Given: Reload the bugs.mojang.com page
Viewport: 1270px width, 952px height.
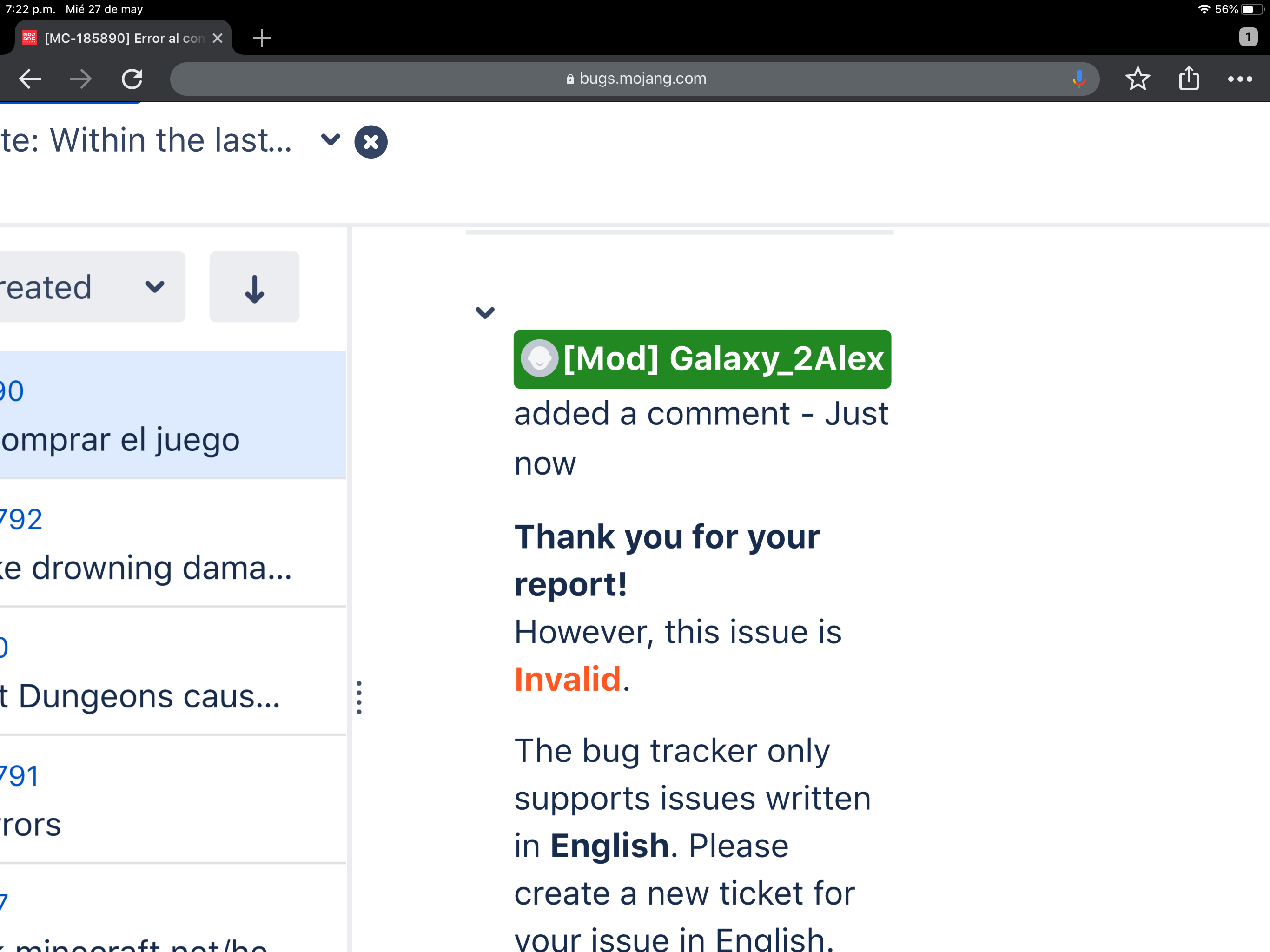Looking at the screenshot, I should tap(132, 79).
